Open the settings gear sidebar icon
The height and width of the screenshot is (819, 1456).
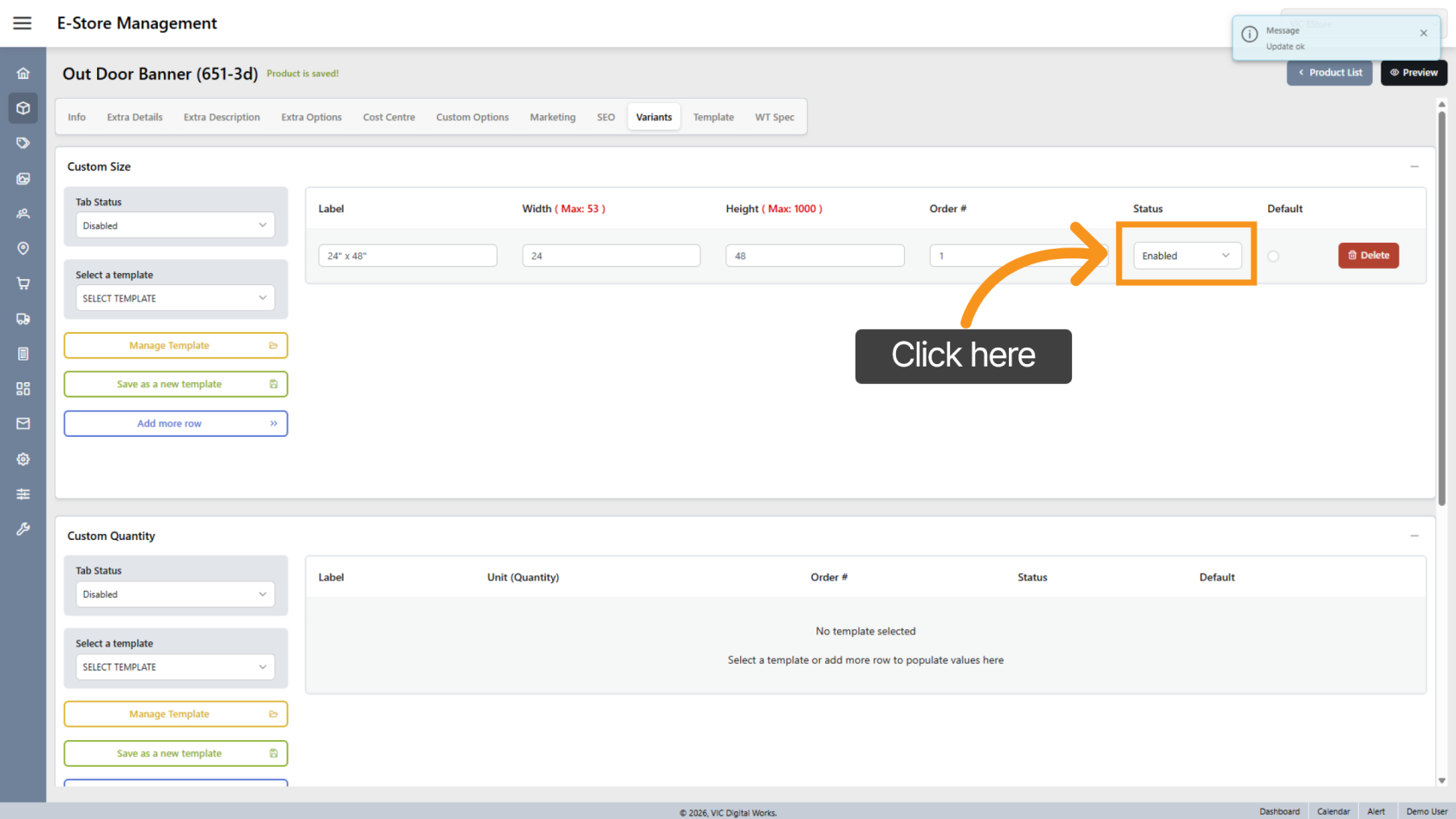point(23,459)
